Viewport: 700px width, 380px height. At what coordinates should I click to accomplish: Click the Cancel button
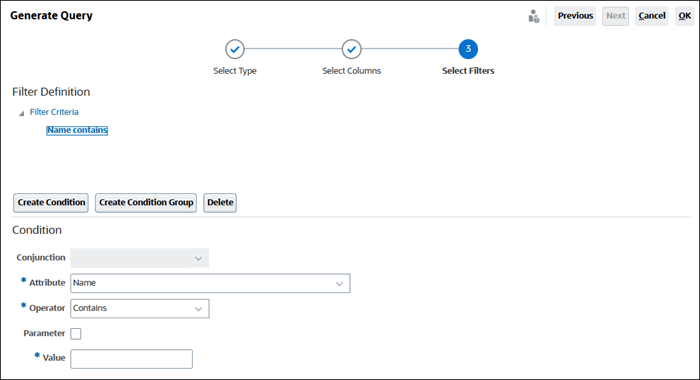(x=652, y=16)
